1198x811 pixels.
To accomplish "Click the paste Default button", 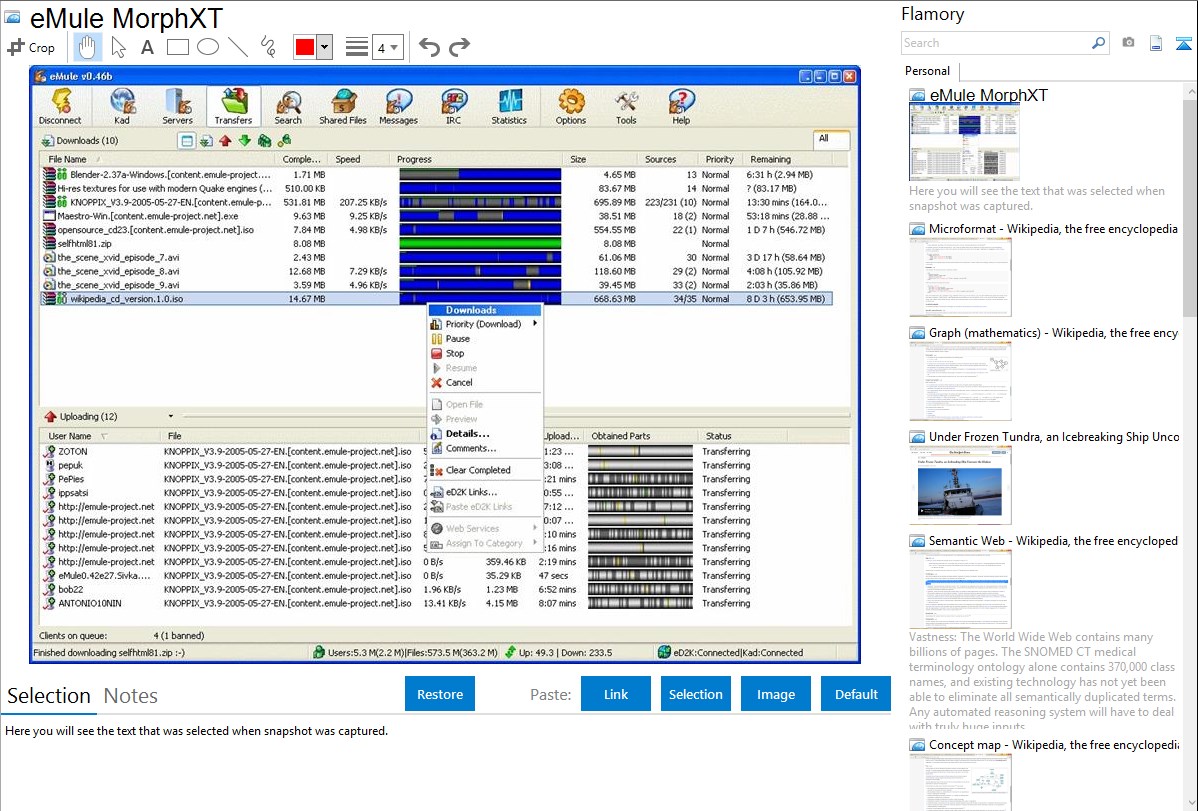I will [x=856, y=694].
